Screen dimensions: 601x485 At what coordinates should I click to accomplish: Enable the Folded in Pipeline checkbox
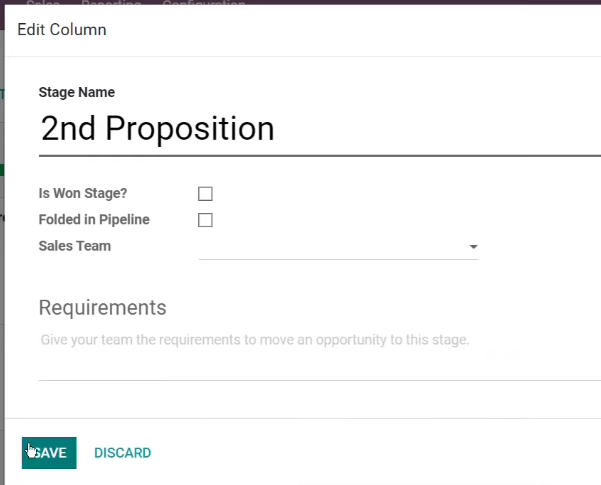click(205, 220)
